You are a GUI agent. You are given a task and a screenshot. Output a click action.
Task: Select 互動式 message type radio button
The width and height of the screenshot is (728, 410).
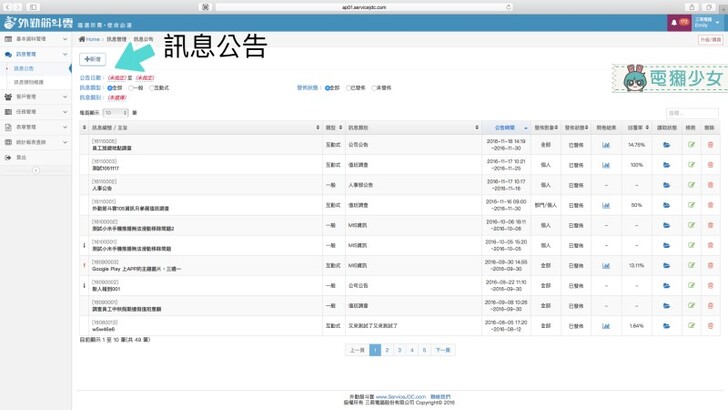tap(152, 87)
